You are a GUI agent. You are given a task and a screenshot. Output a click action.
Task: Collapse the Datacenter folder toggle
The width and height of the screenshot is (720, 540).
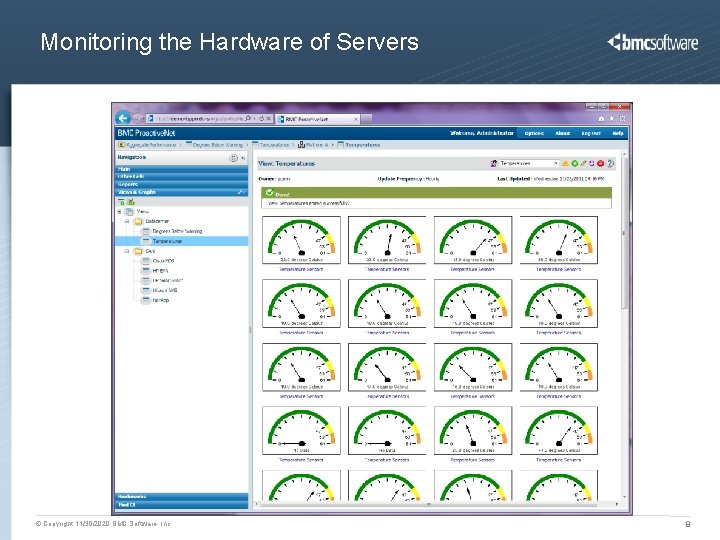click(x=127, y=221)
